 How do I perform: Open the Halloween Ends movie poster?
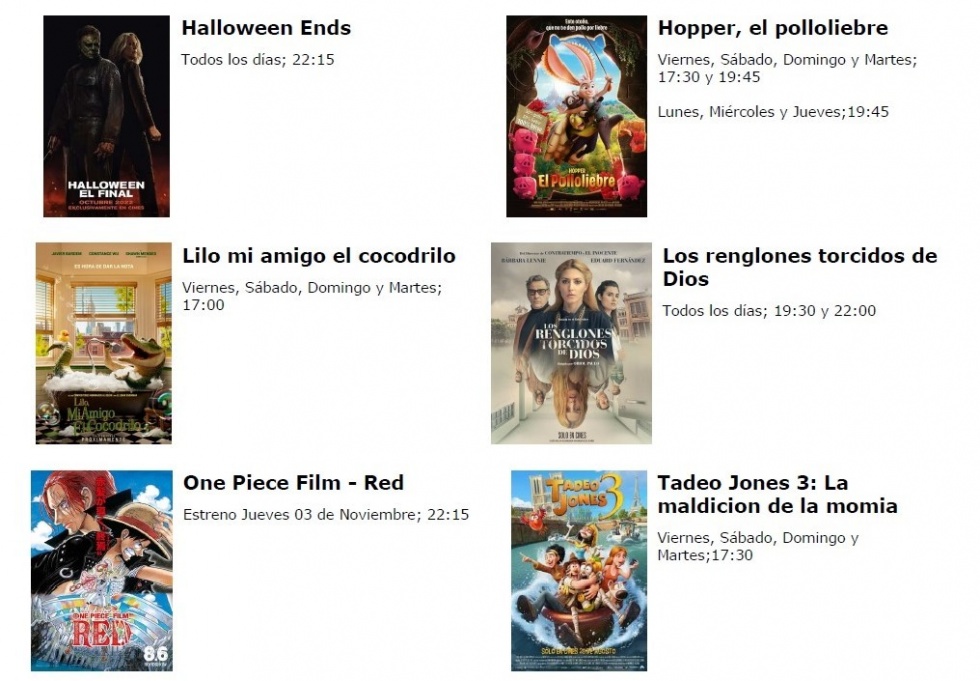point(106,116)
